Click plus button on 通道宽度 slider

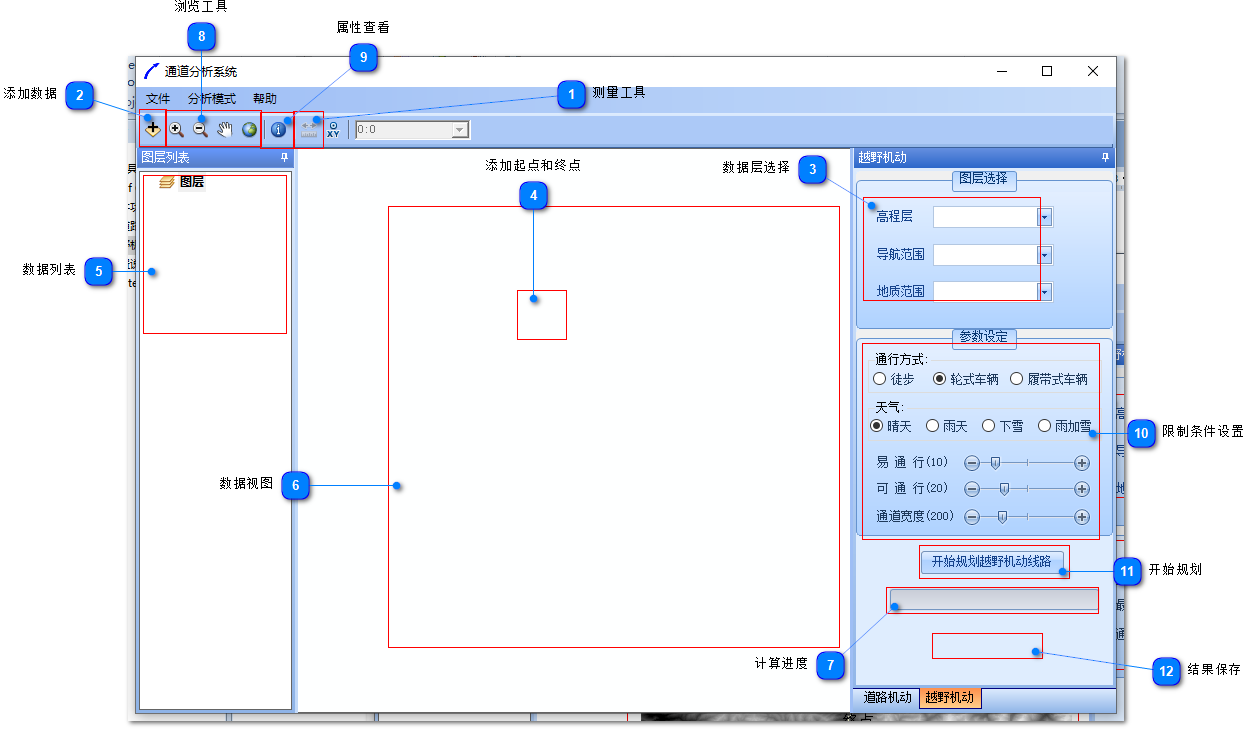point(1082,517)
